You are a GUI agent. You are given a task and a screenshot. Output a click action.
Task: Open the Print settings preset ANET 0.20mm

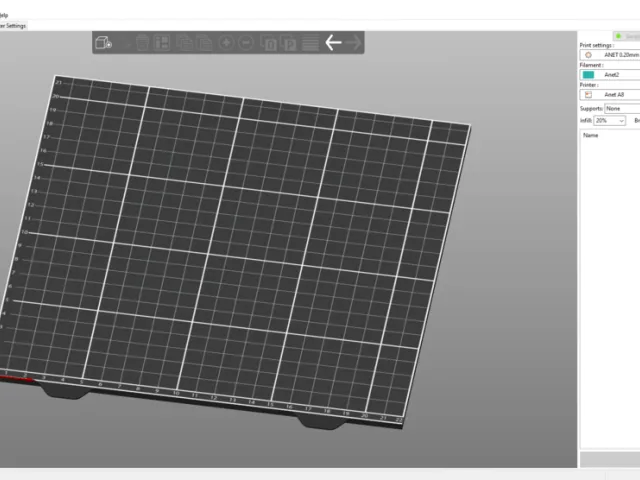point(610,55)
